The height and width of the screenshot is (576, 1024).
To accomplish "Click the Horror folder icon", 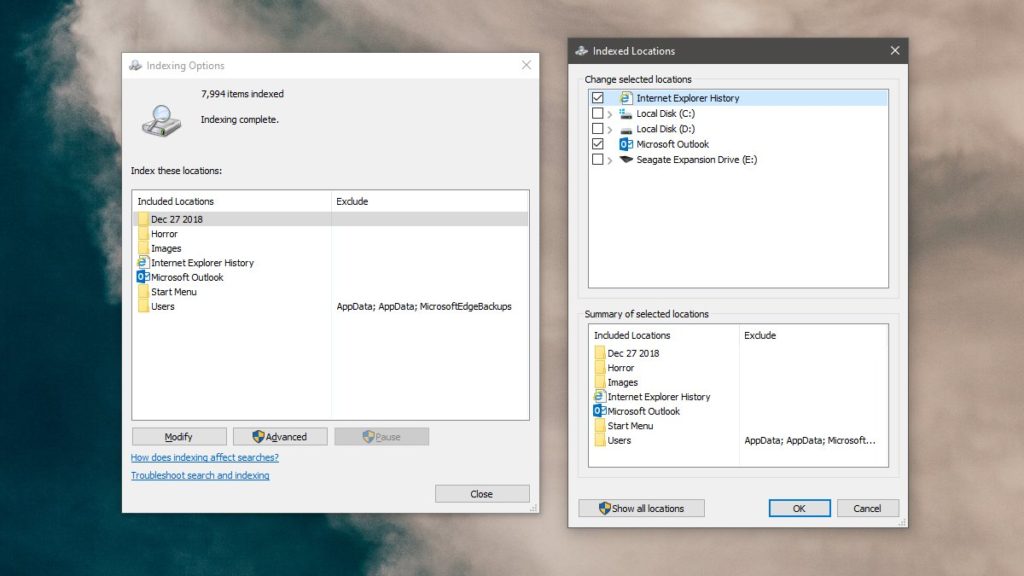I will [146, 233].
